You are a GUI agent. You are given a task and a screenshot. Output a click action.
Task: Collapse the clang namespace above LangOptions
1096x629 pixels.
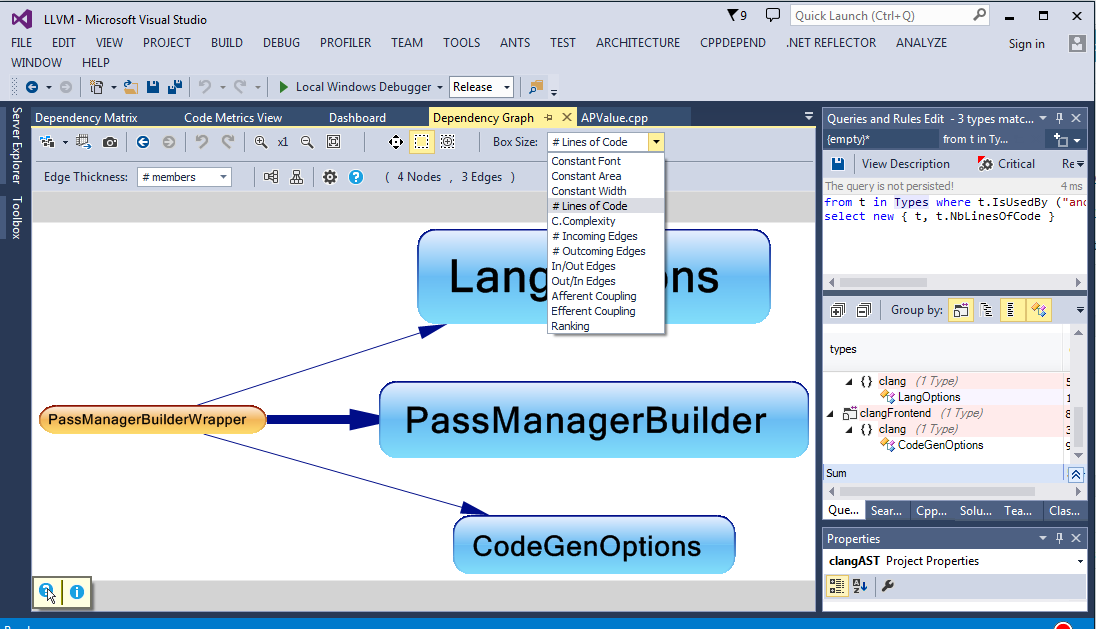[849, 382]
